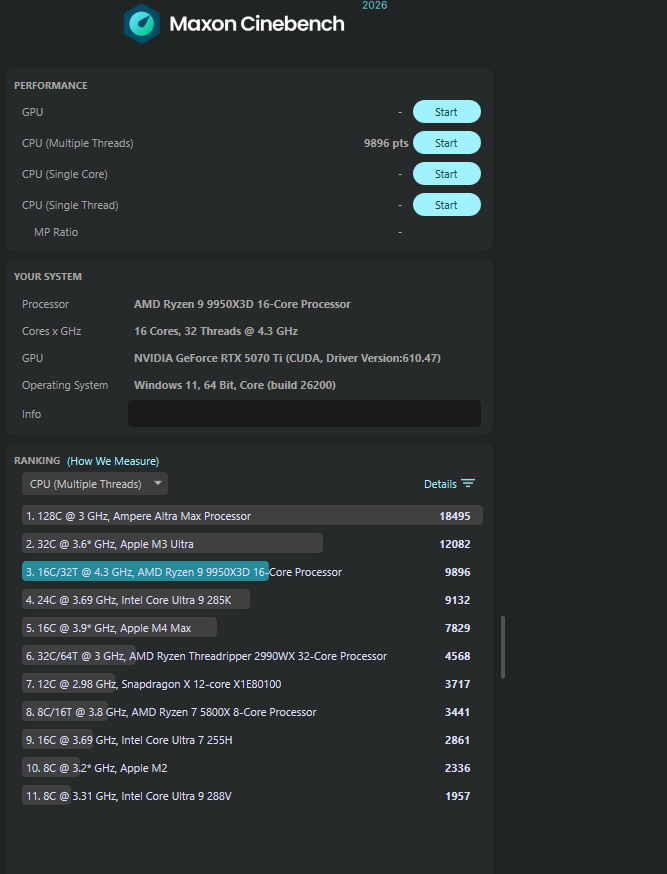Click the Operating System label
667x874 pixels.
click(x=65, y=385)
